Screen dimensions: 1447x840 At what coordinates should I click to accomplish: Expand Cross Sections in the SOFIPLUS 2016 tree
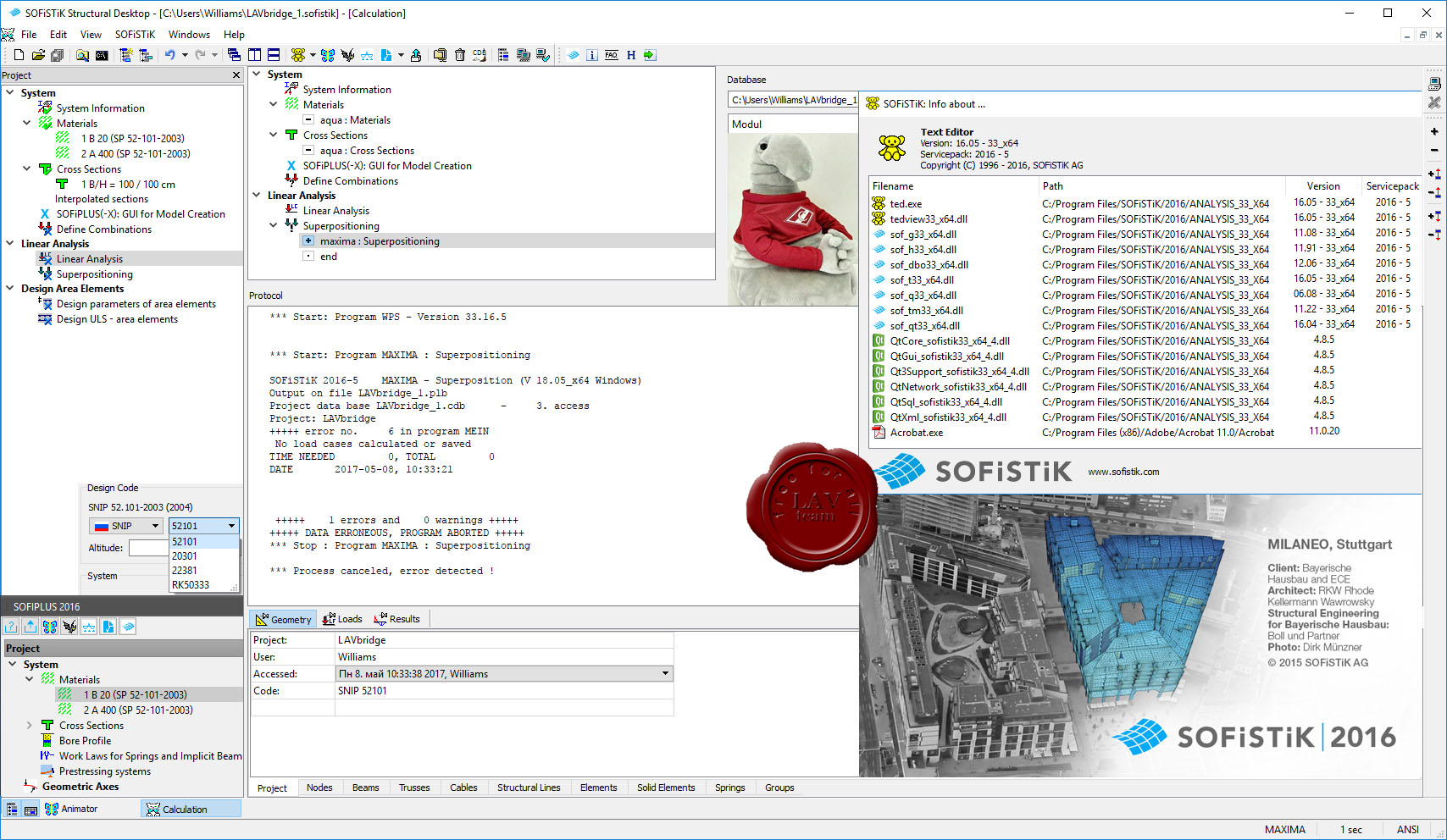[30, 726]
